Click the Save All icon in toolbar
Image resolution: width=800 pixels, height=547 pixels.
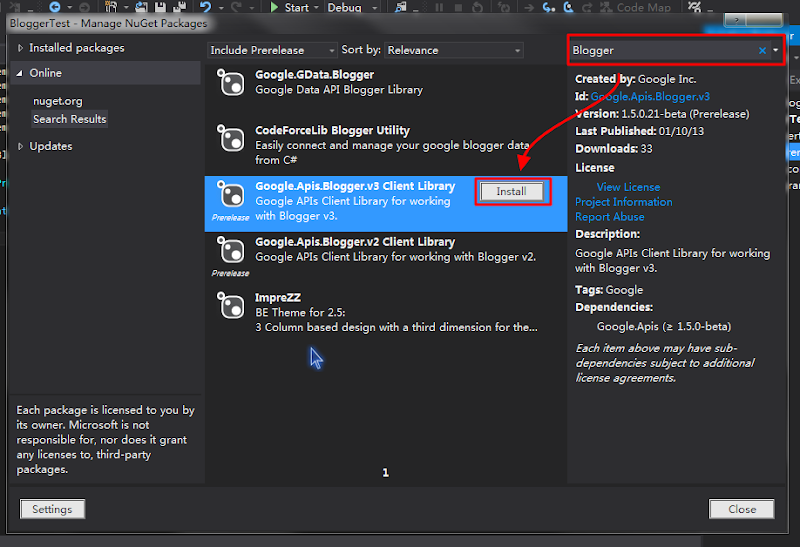click(179, 7)
